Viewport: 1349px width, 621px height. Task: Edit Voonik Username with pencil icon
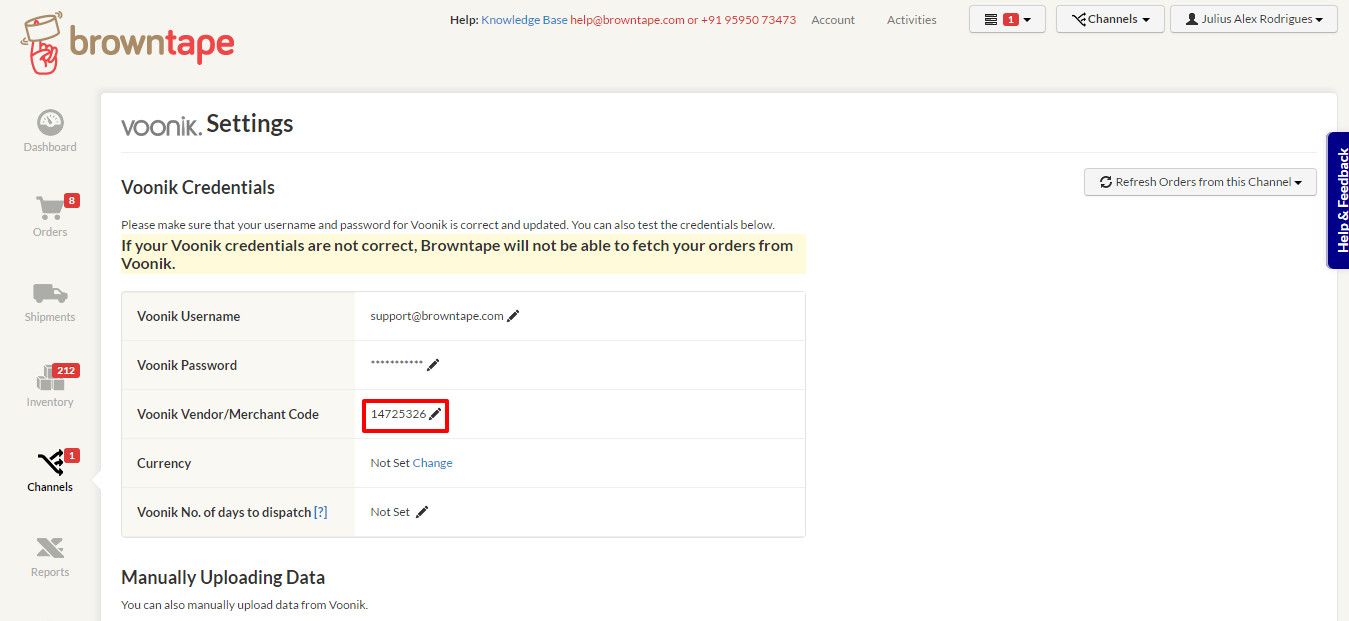513,316
